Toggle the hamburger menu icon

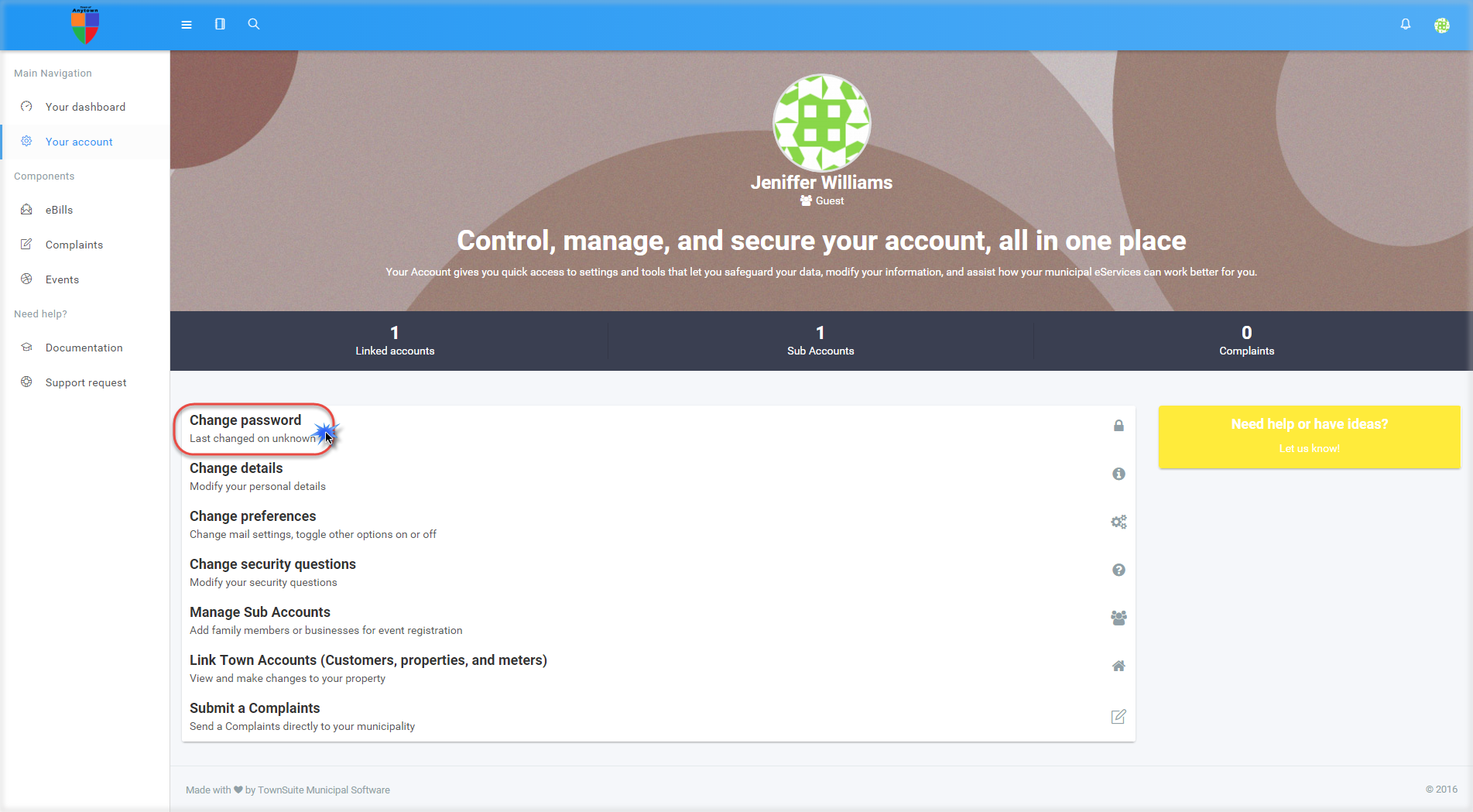coord(187,25)
